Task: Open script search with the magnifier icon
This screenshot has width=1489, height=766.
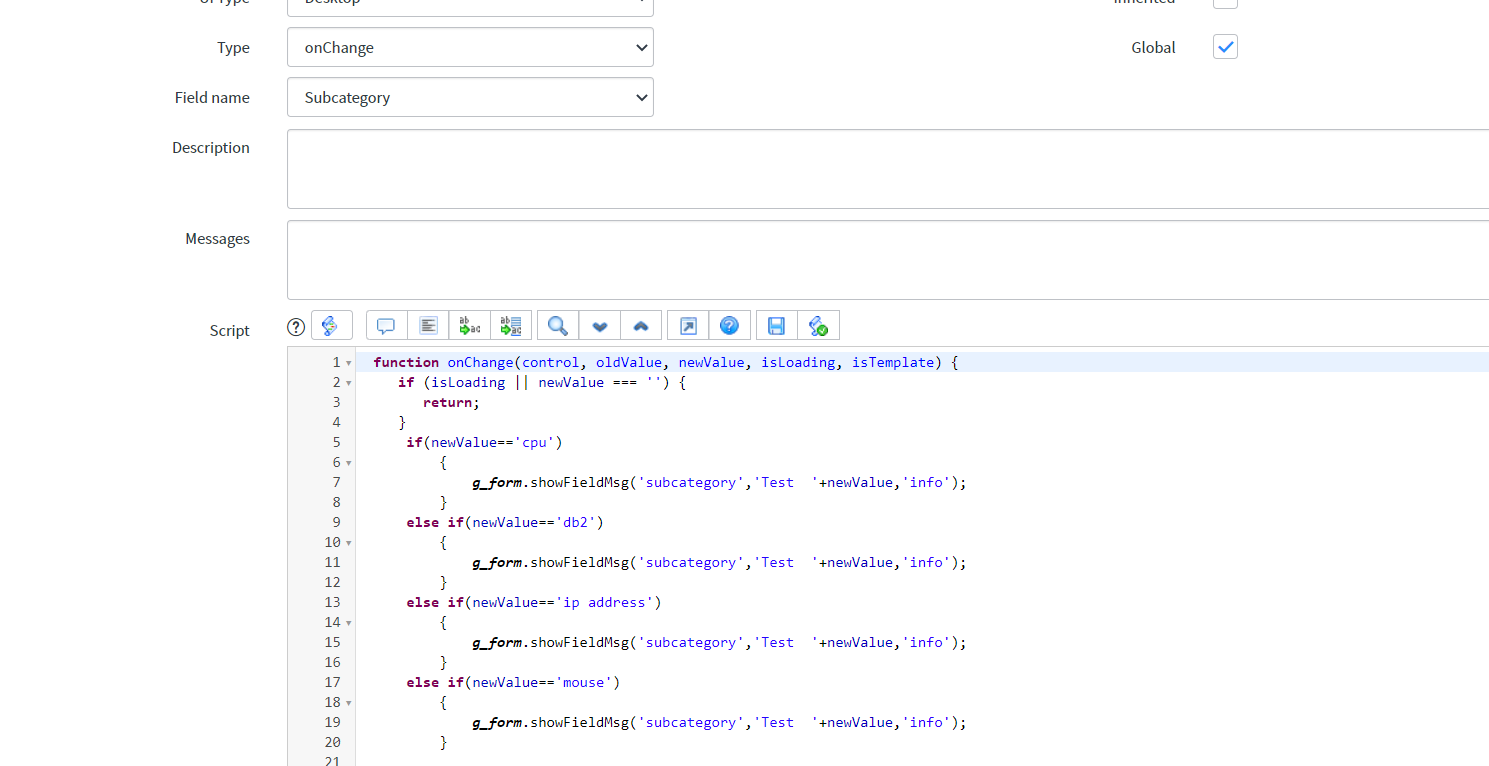Action: [558, 326]
